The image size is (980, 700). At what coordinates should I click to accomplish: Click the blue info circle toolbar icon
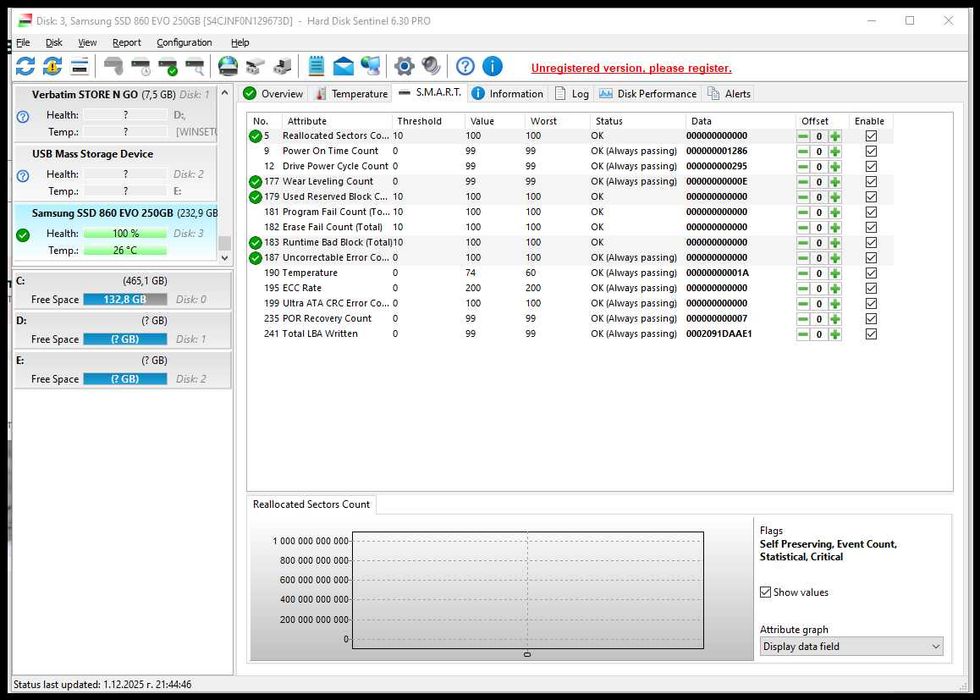coord(492,66)
